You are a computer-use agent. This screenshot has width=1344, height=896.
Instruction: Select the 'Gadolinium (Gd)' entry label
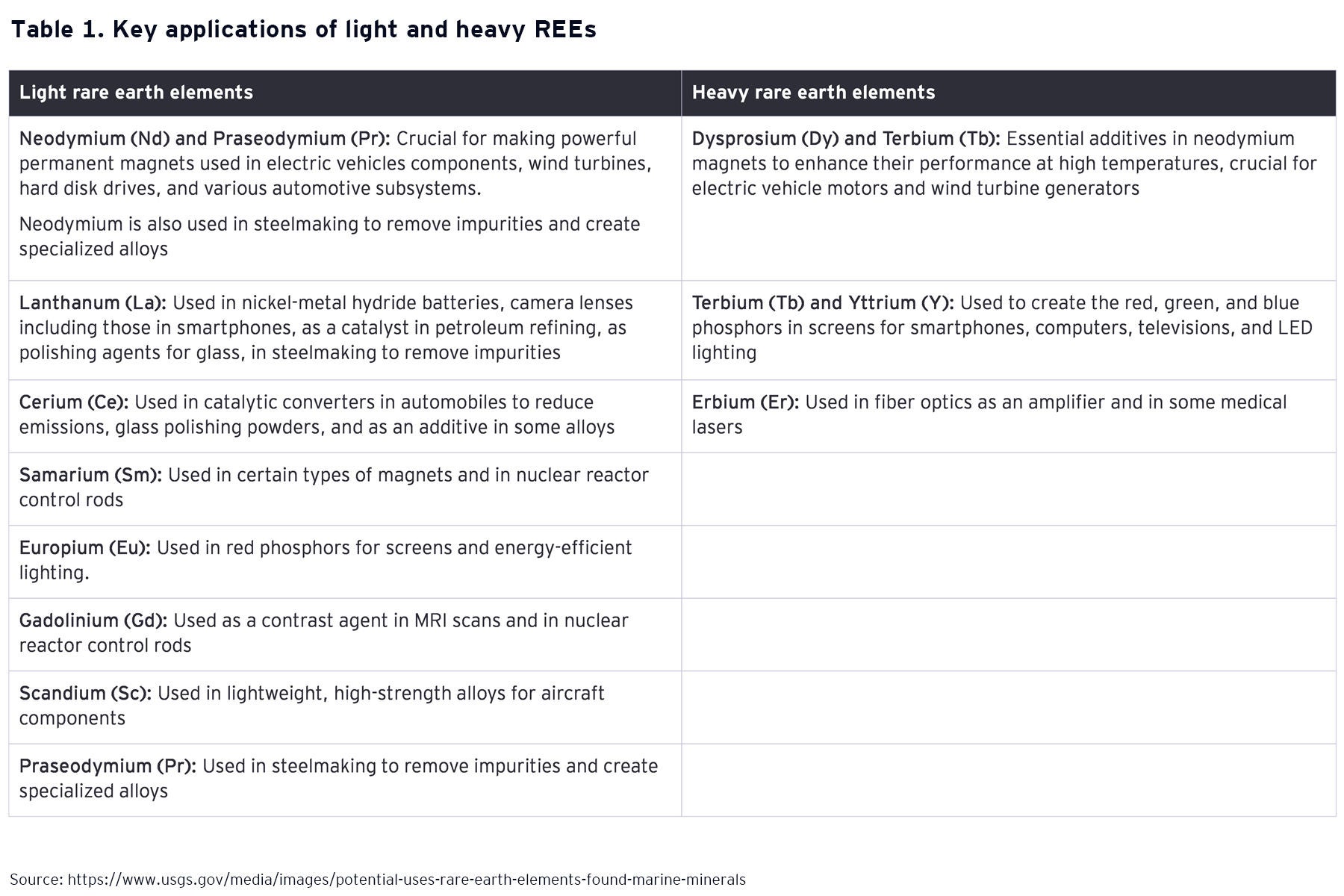point(93,621)
